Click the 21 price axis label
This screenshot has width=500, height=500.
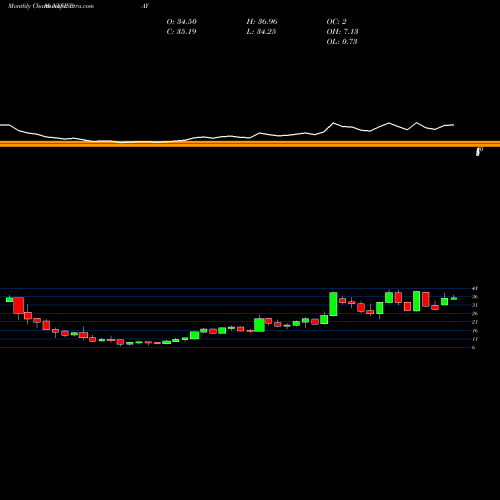[x=475, y=322]
